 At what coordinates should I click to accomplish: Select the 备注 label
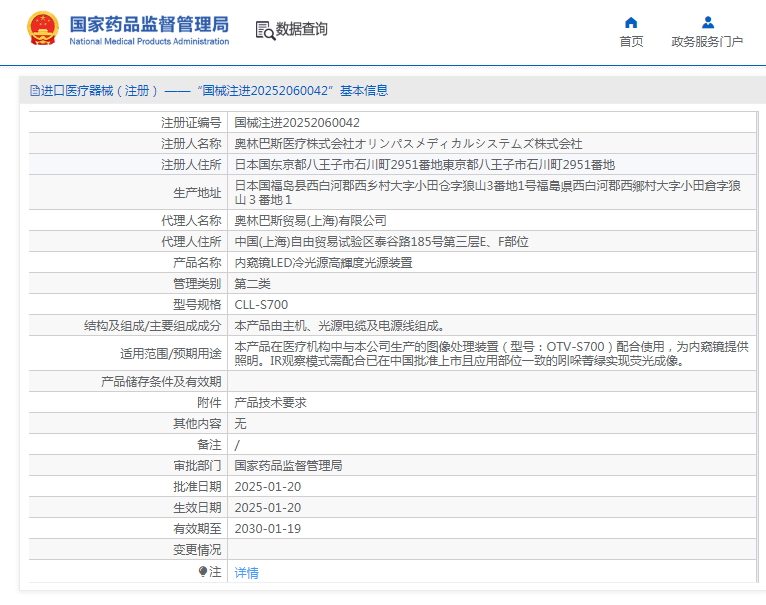pyautogui.click(x=209, y=444)
